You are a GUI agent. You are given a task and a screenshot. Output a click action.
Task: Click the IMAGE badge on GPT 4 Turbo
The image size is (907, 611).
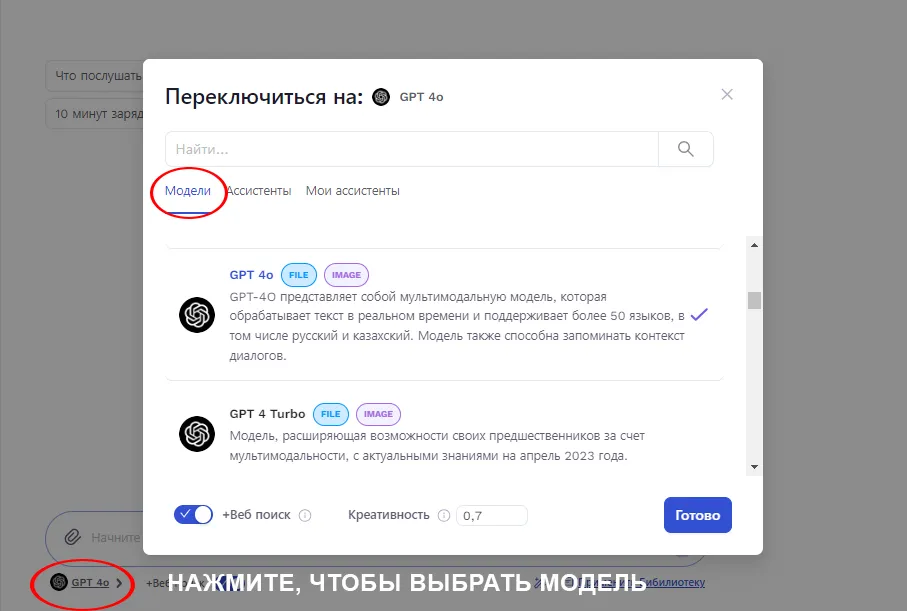378,413
